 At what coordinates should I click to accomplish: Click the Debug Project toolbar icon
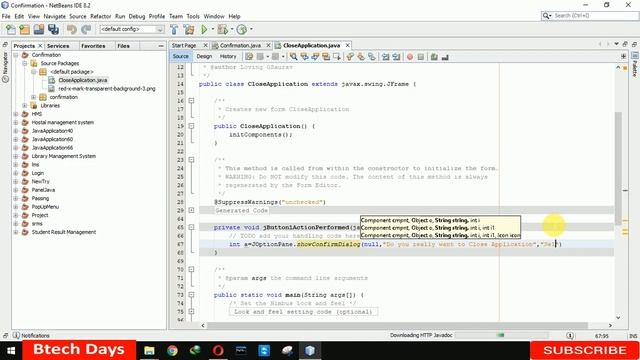point(222,29)
